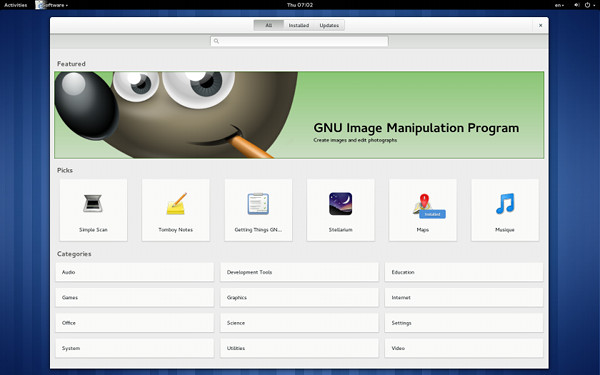The width and height of the screenshot is (600, 375).
Task: Open the Office category
Action: click(135, 323)
